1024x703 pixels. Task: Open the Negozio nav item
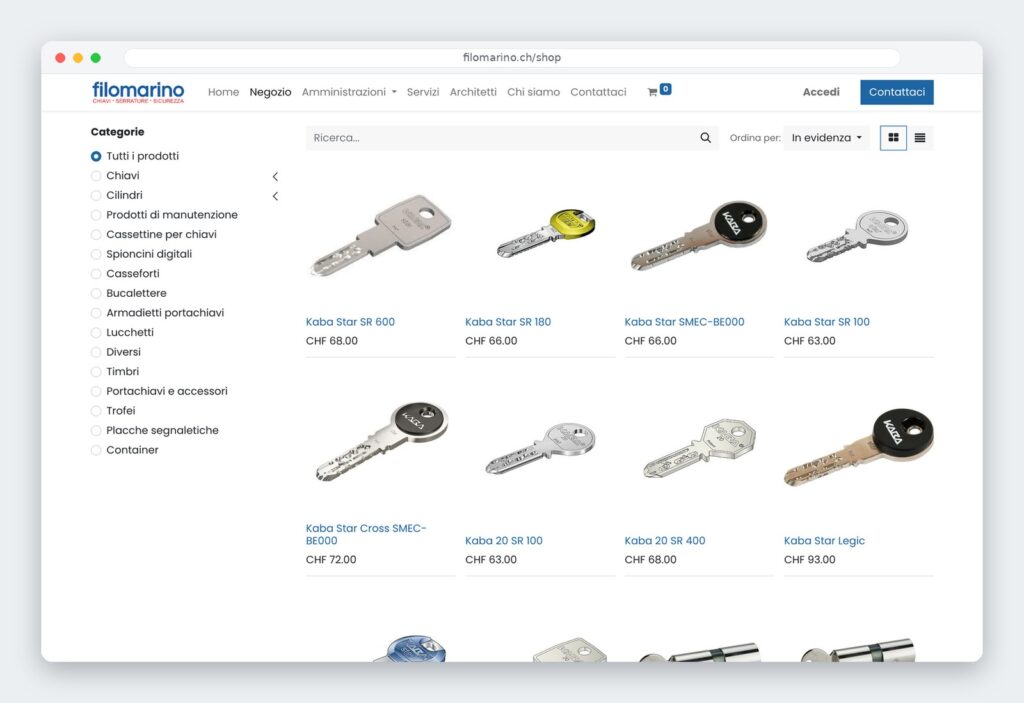click(270, 92)
